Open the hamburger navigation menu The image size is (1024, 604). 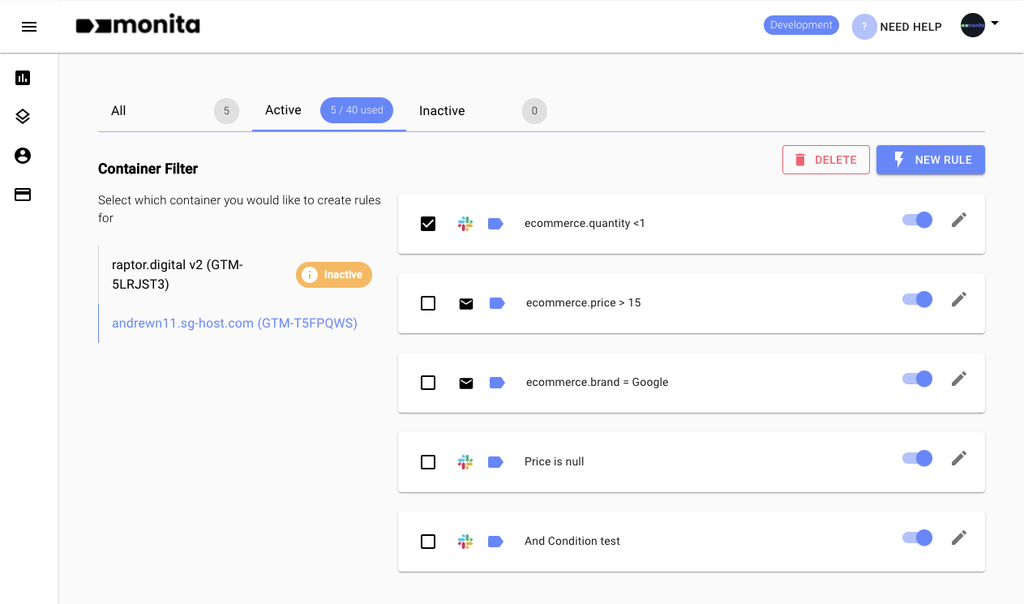(x=29, y=26)
